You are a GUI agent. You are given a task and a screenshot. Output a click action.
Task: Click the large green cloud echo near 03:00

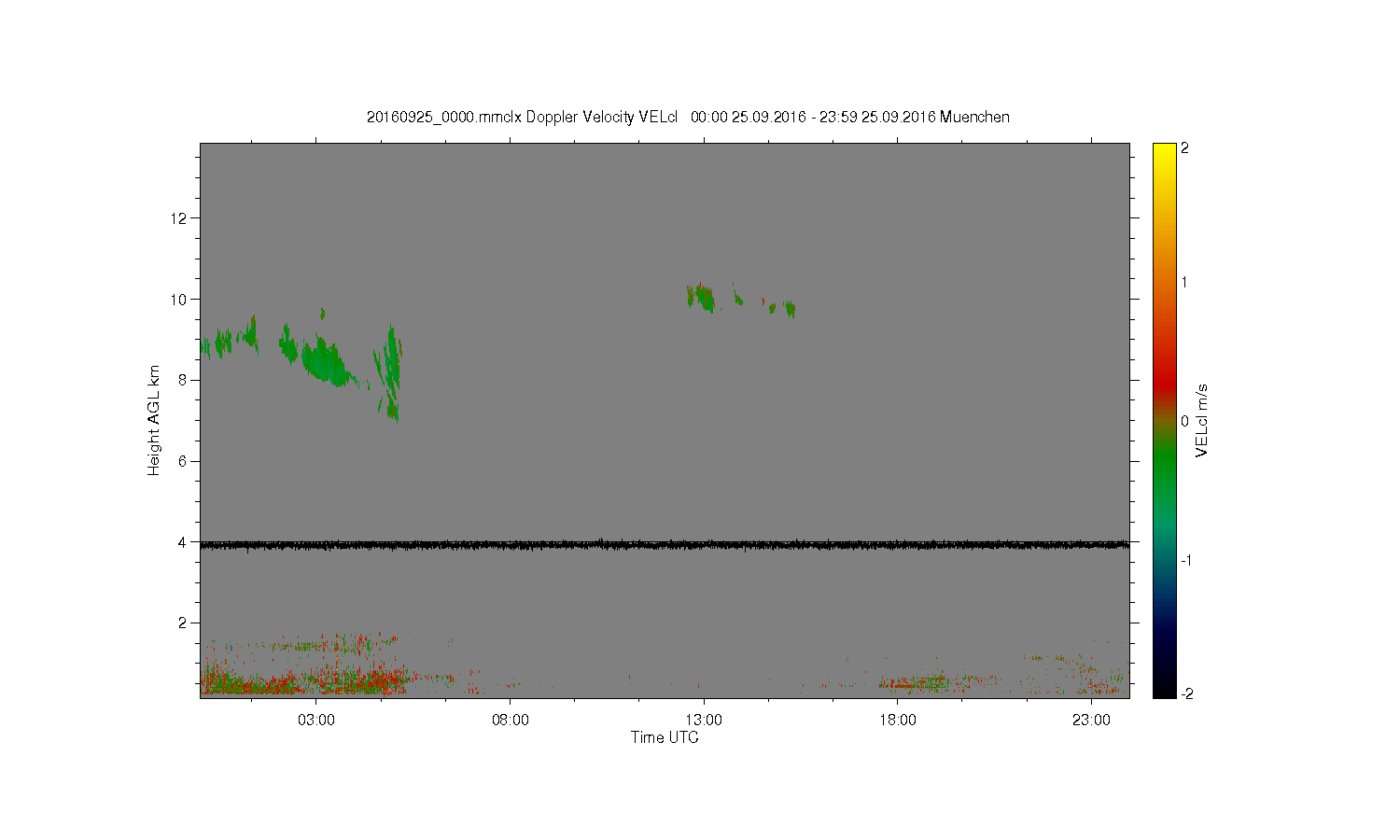[x=322, y=359]
